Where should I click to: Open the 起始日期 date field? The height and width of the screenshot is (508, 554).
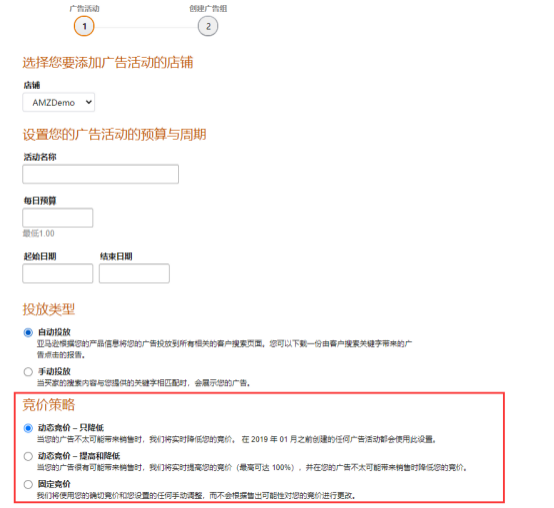(58, 273)
